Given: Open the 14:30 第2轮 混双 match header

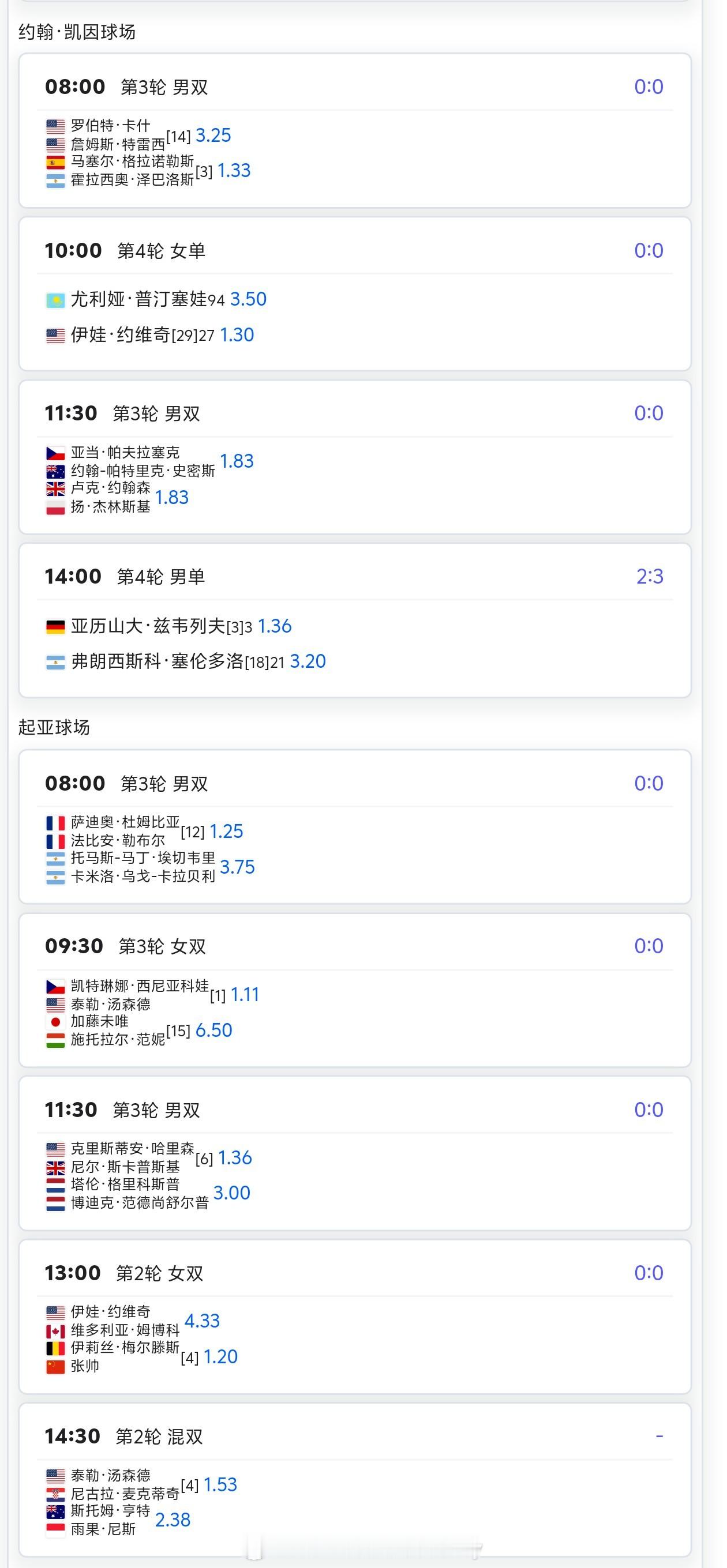Looking at the screenshot, I should 124,1437.
